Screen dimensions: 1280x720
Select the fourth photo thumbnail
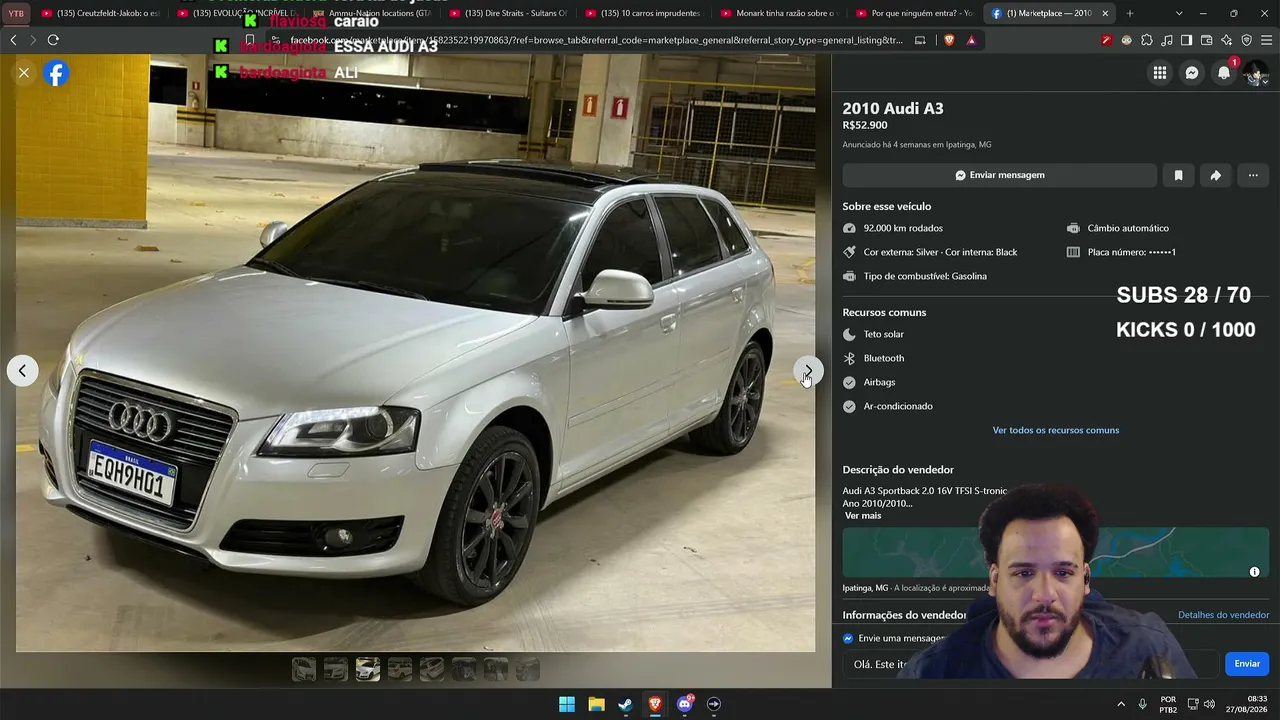[x=400, y=670]
